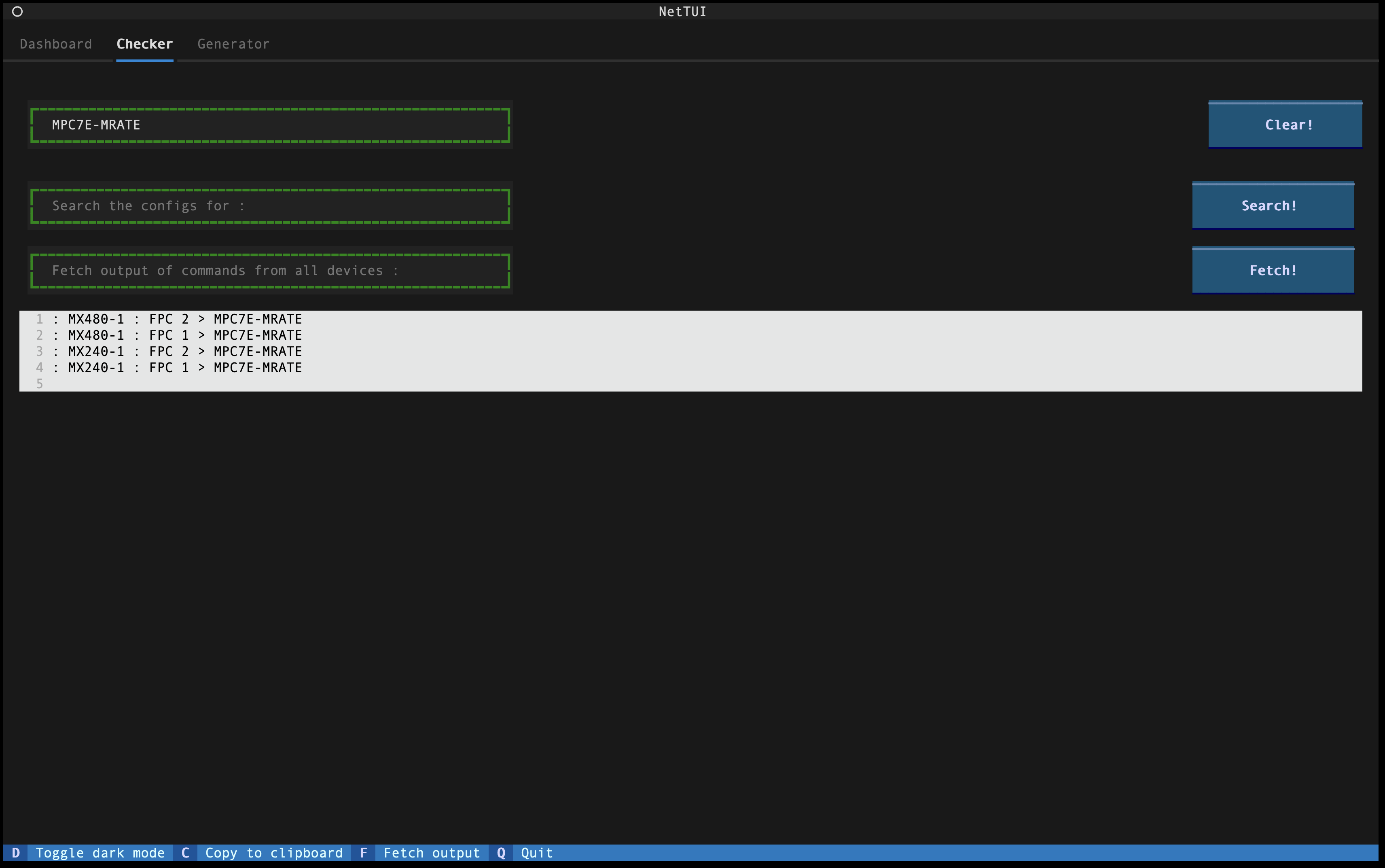The height and width of the screenshot is (868, 1385).
Task: Open the Generator tab
Action: (234, 44)
